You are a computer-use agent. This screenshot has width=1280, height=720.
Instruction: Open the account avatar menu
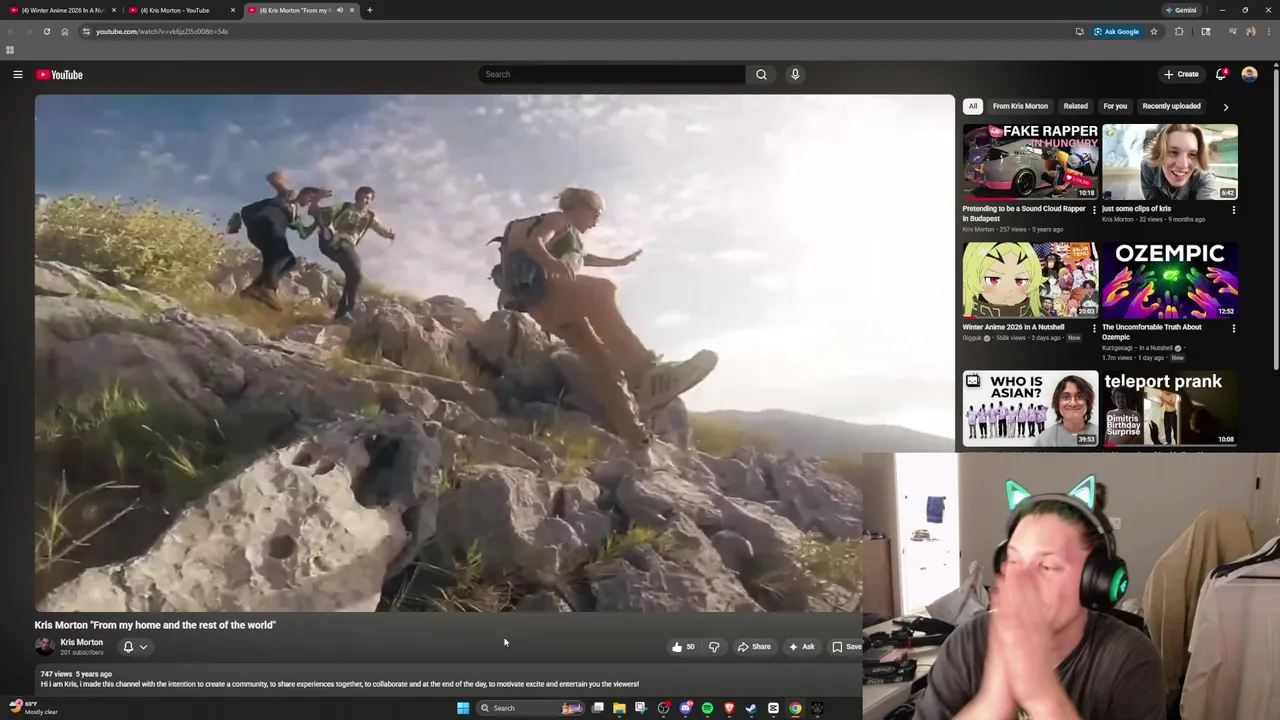[1249, 74]
